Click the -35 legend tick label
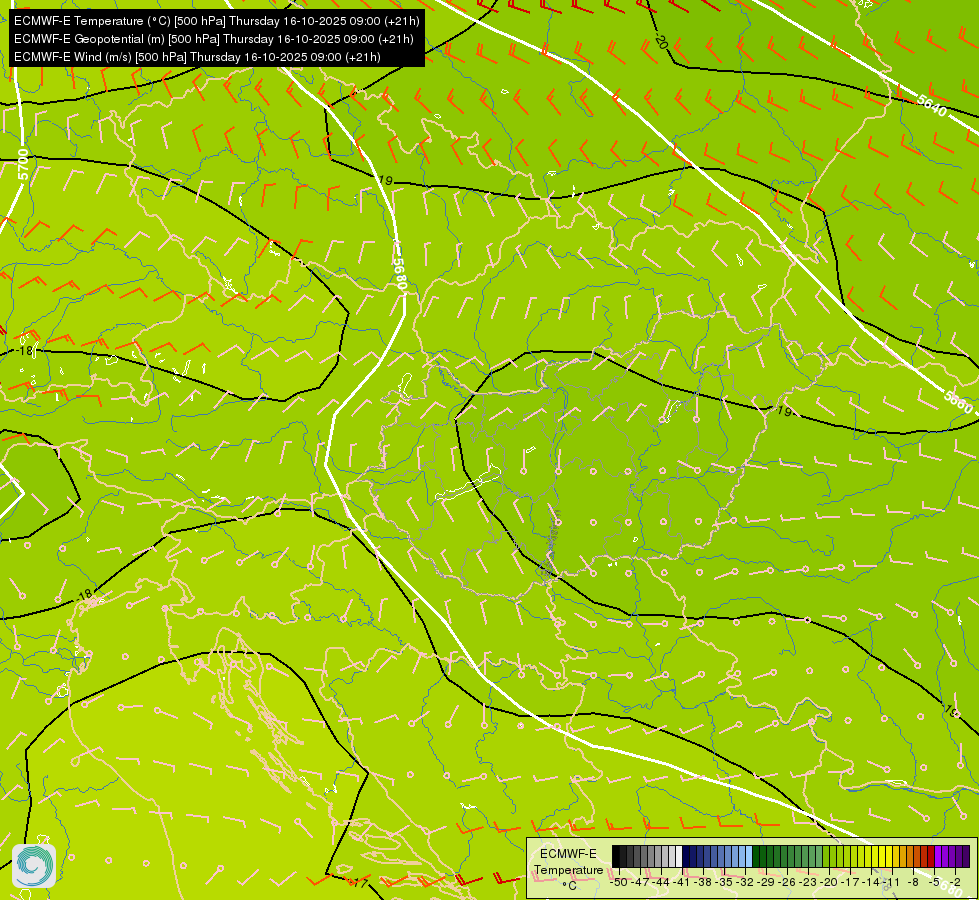Image resolution: width=979 pixels, height=900 pixels. 724,882
